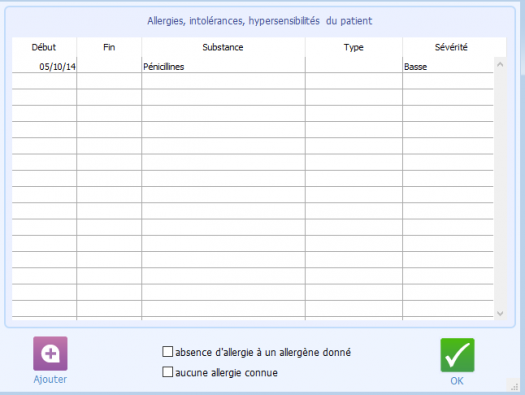Click the Substance column header
The height and width of the screenshot is (395, 525).
[x=223, y=47]
